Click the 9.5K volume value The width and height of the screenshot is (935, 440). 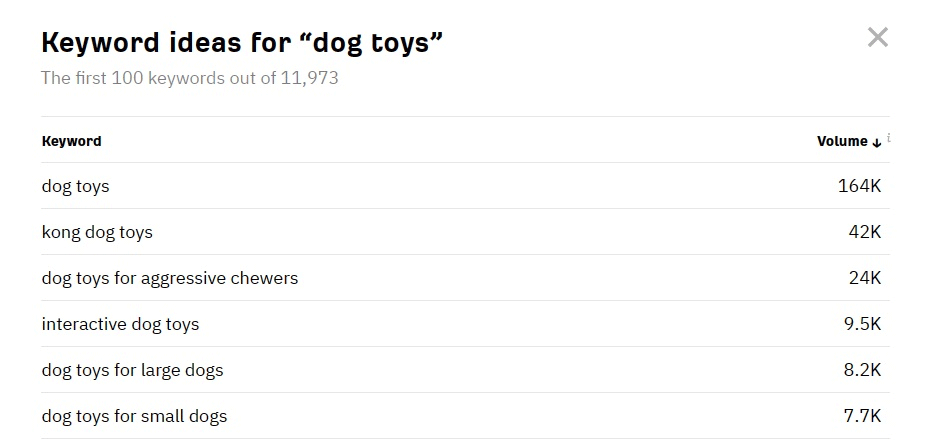pos(862,324)
